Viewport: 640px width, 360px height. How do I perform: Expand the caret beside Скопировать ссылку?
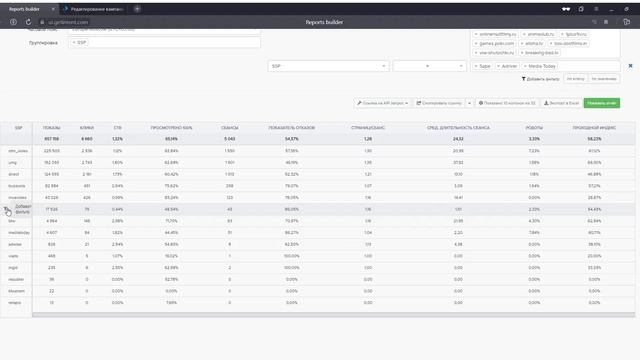point(469,103)
